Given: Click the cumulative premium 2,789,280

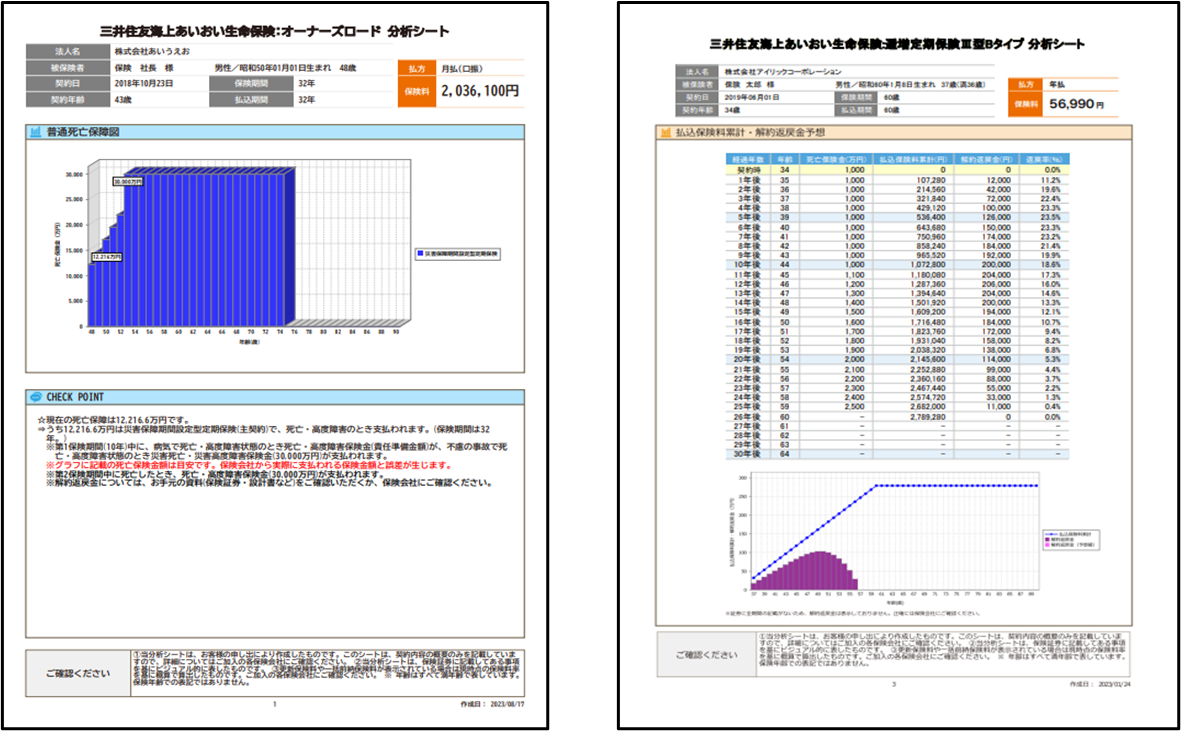Looking at the screenshot, I should click(x=929, y=416).
